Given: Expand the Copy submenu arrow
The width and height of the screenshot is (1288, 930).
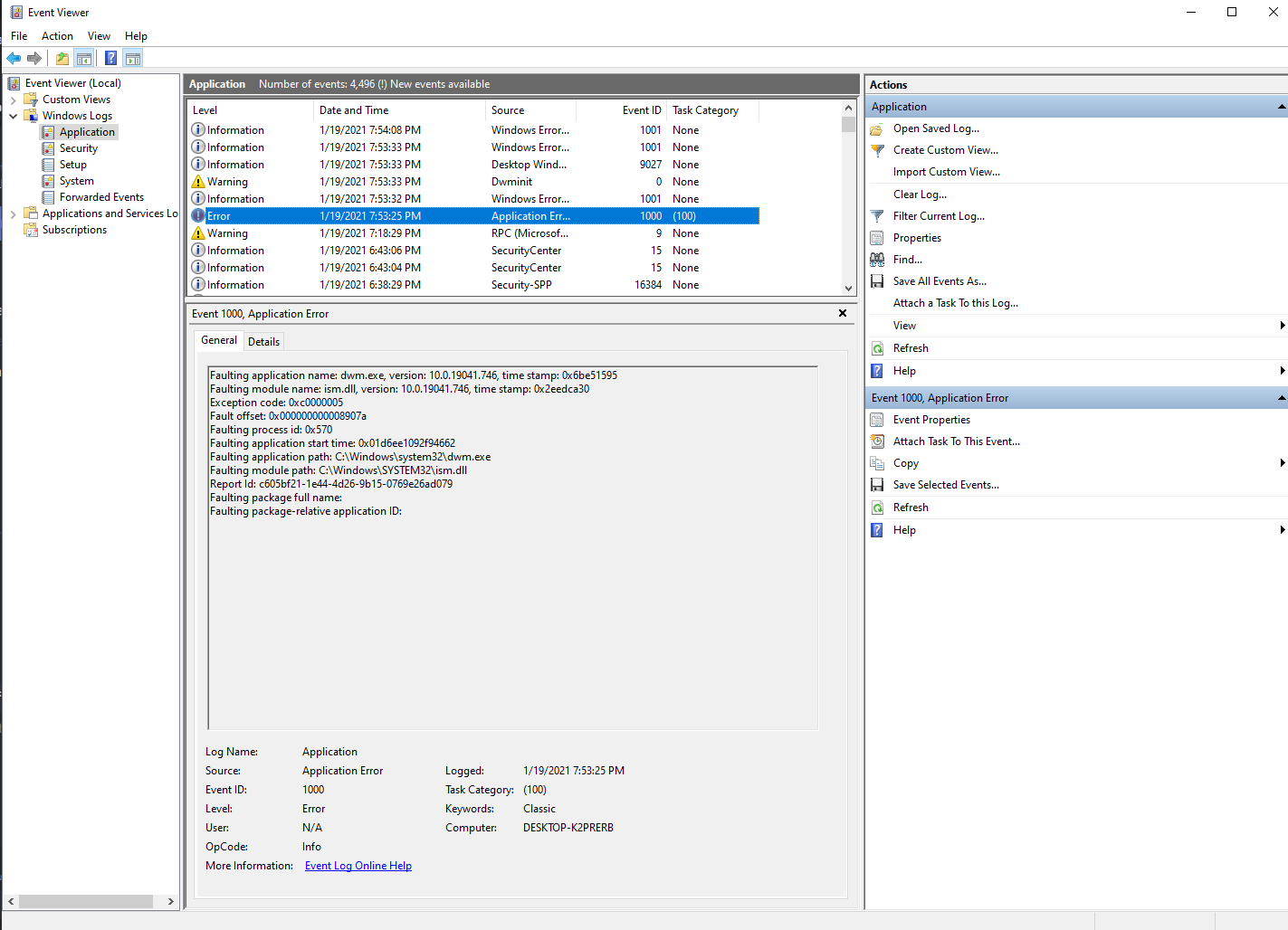Looking at the screenshot, I should 1282,463.
